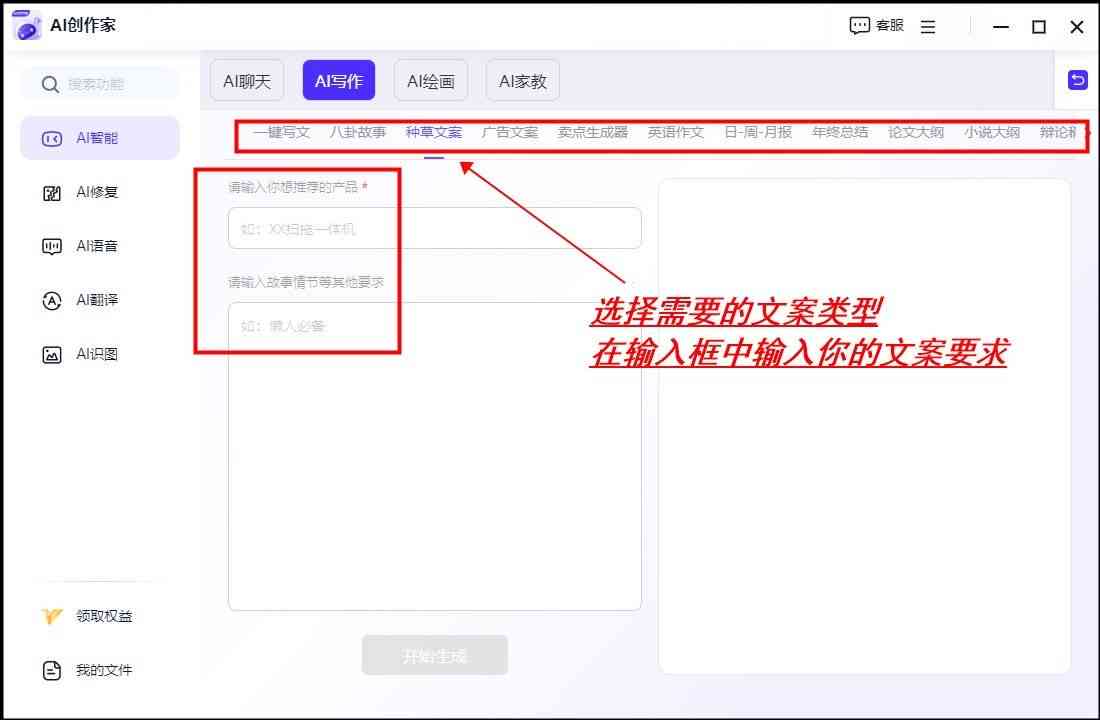Open the hamburger menu in title bar
This screenshot has width=1100, height=720.
(927, 27)
